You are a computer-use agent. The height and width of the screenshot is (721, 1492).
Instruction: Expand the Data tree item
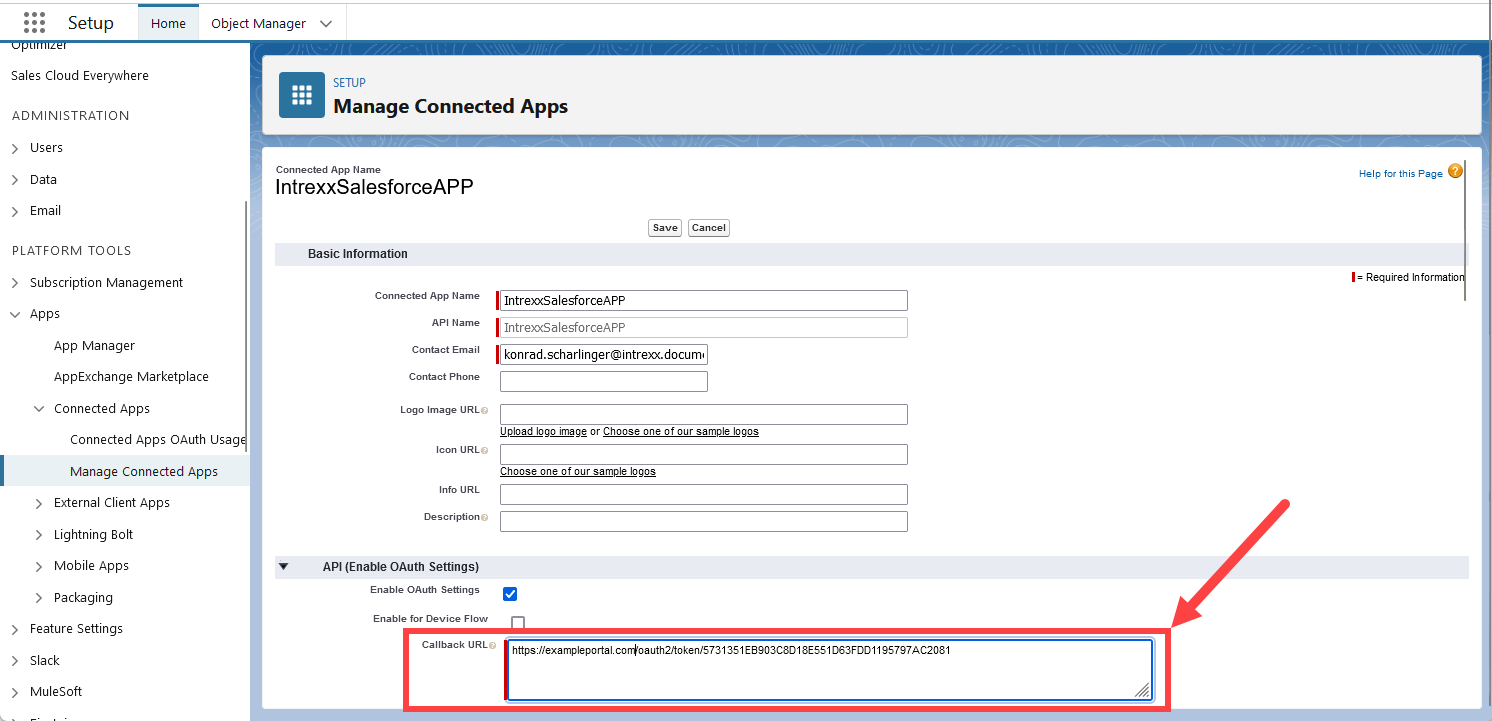(15, 180)
